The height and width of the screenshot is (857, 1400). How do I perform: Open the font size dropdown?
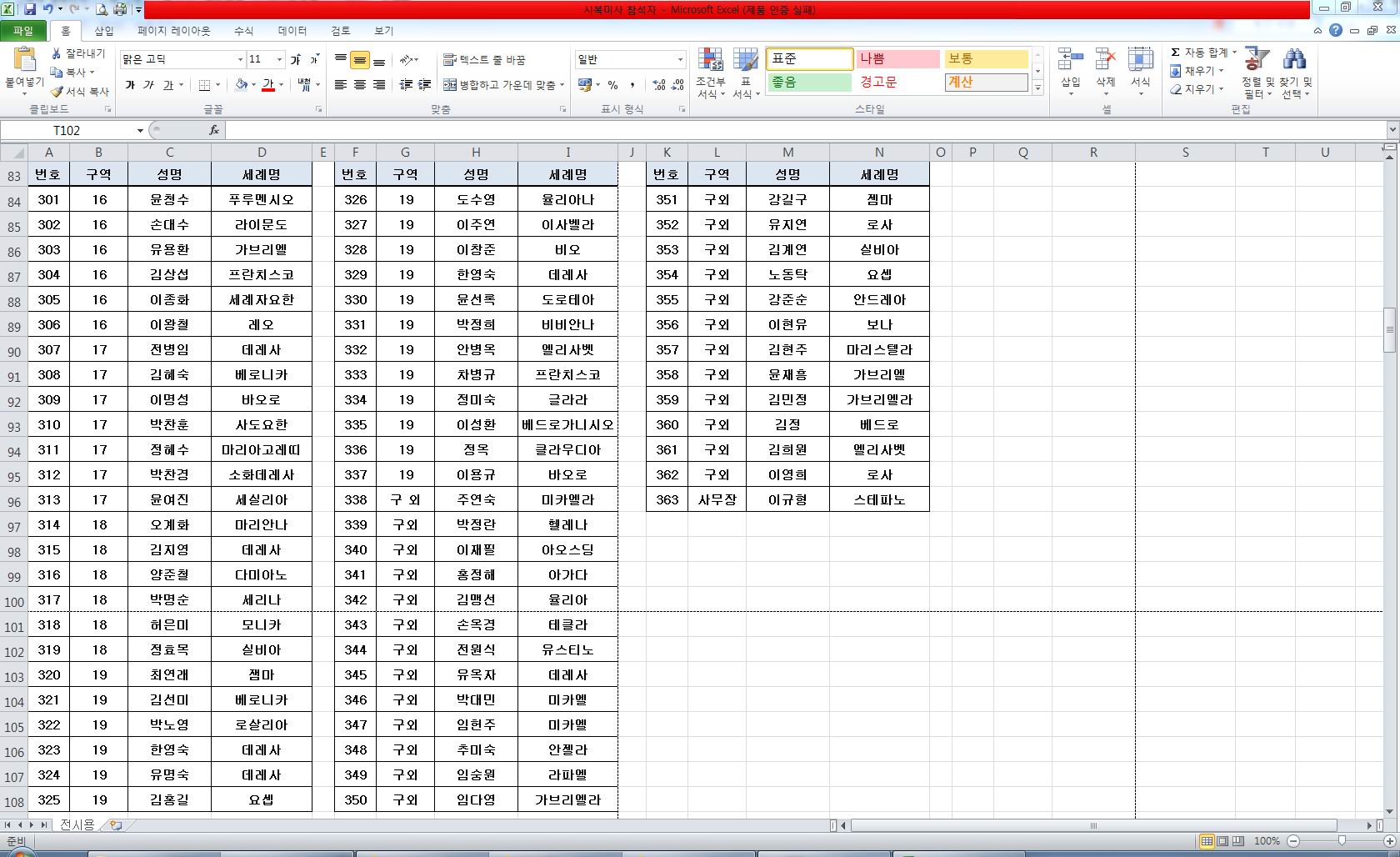[x=277, y=59]
